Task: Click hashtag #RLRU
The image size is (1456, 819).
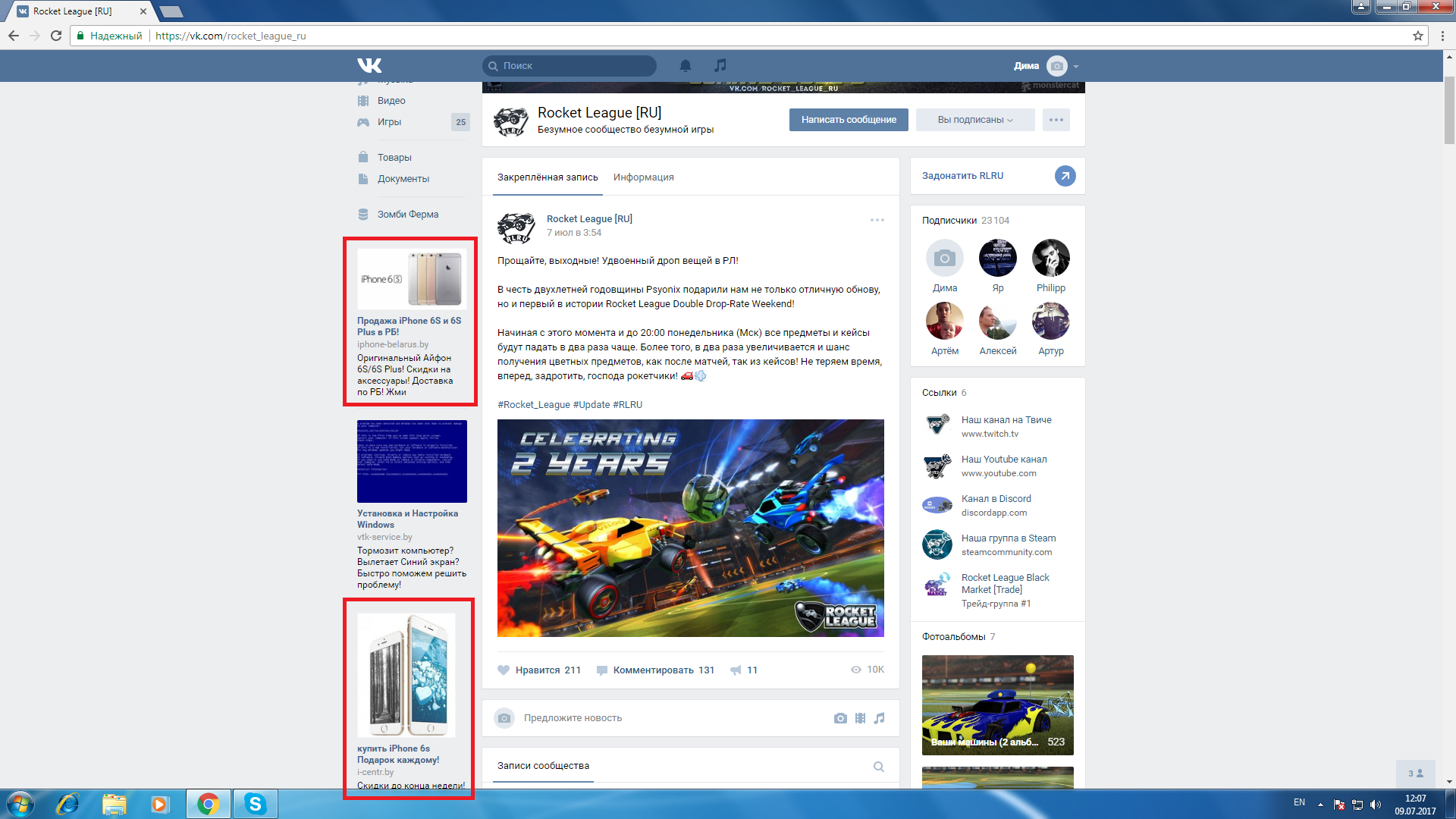Action: pyautogui.click(x=627, y=404)
